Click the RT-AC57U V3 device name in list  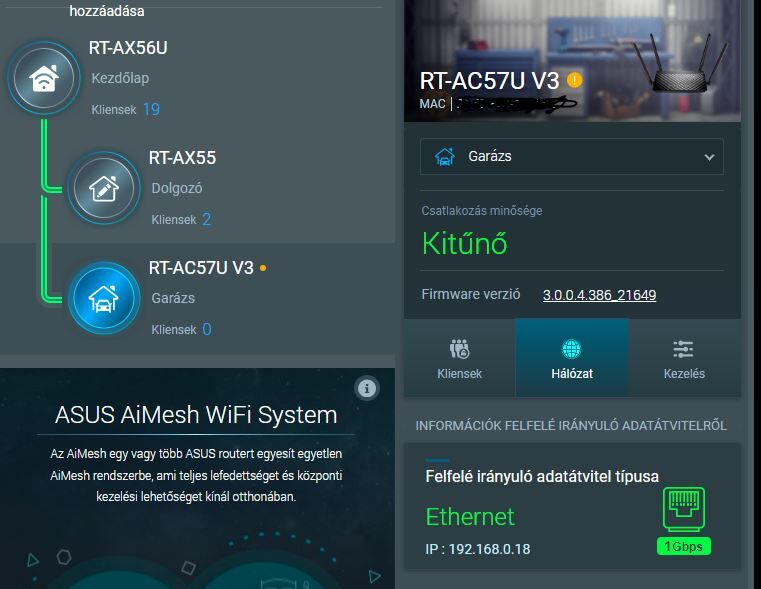tap(201, 268)
